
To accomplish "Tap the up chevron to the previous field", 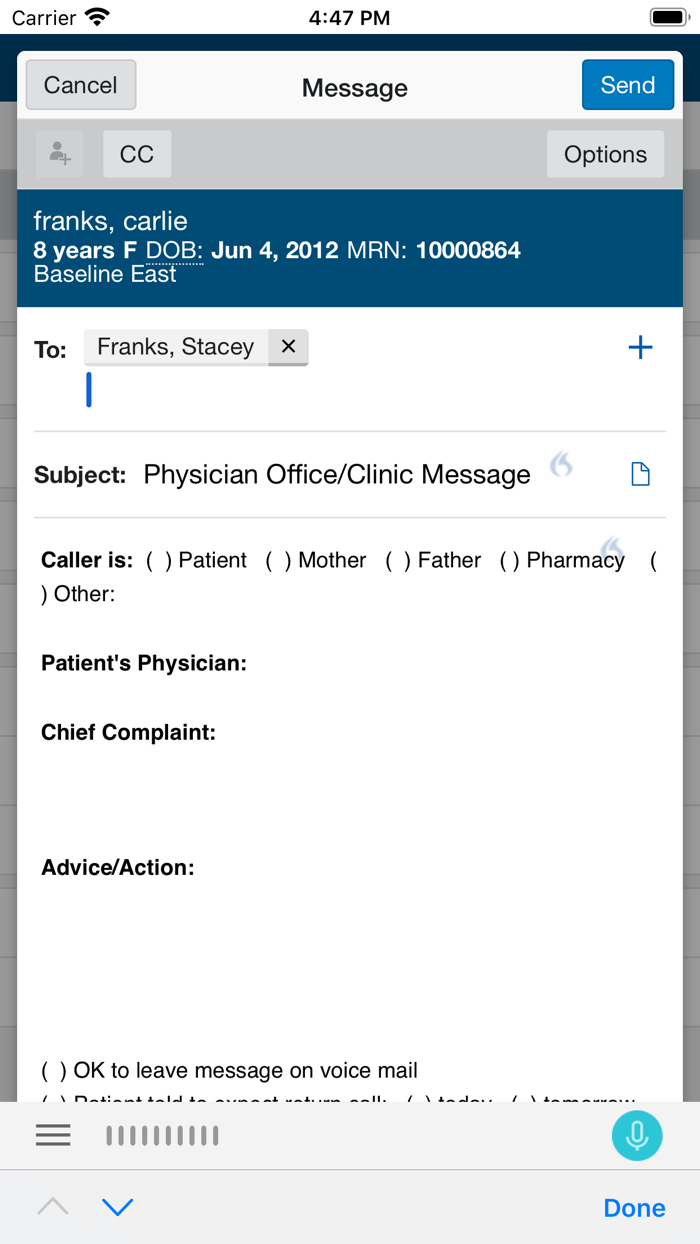I will coord(53,1207).
